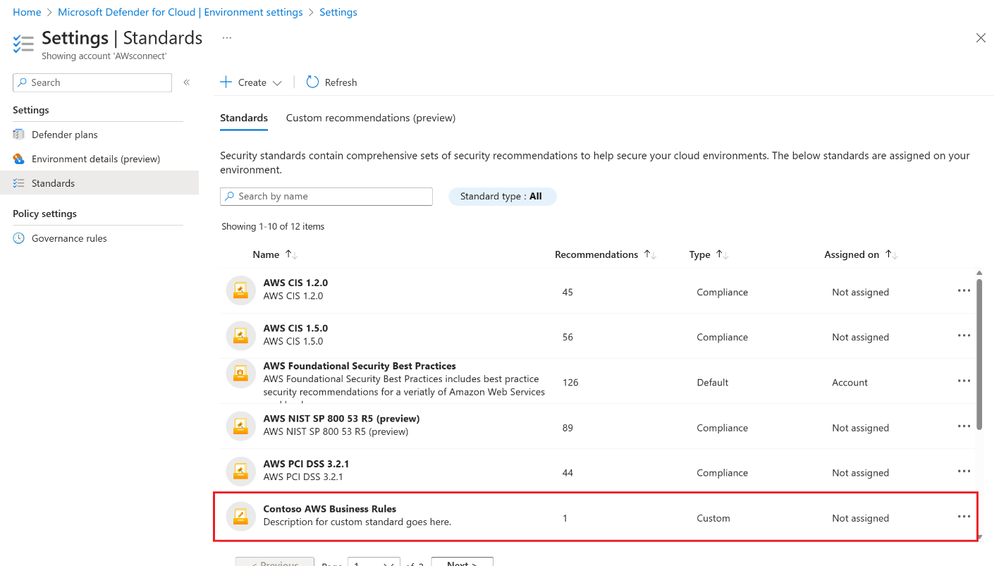Open AWS Foundational Security Best Practices name
Screen dimensions: 999x566
[359, 366]
